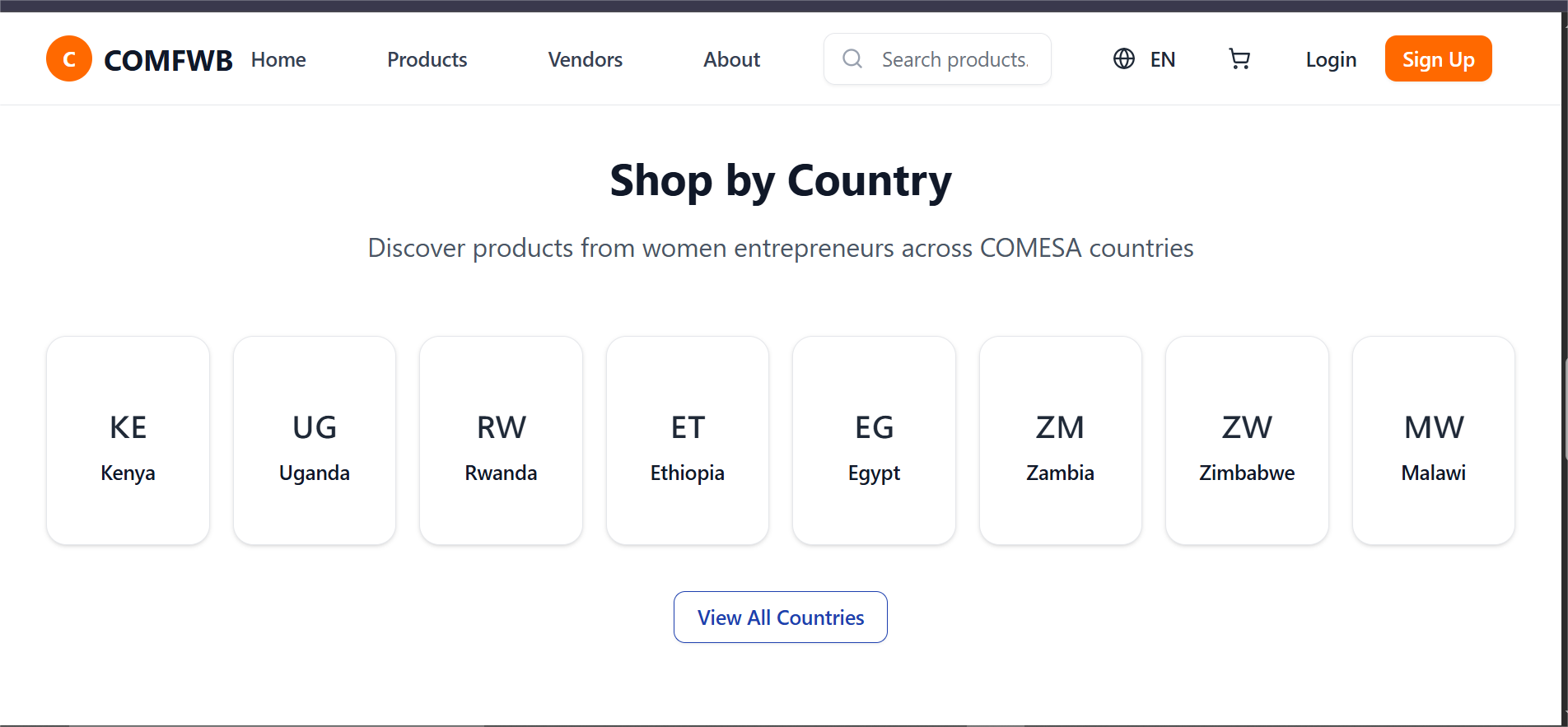Navigate to the Vendors page
The width and height of the screenshot is (1568, 727).
click(586, 59)
